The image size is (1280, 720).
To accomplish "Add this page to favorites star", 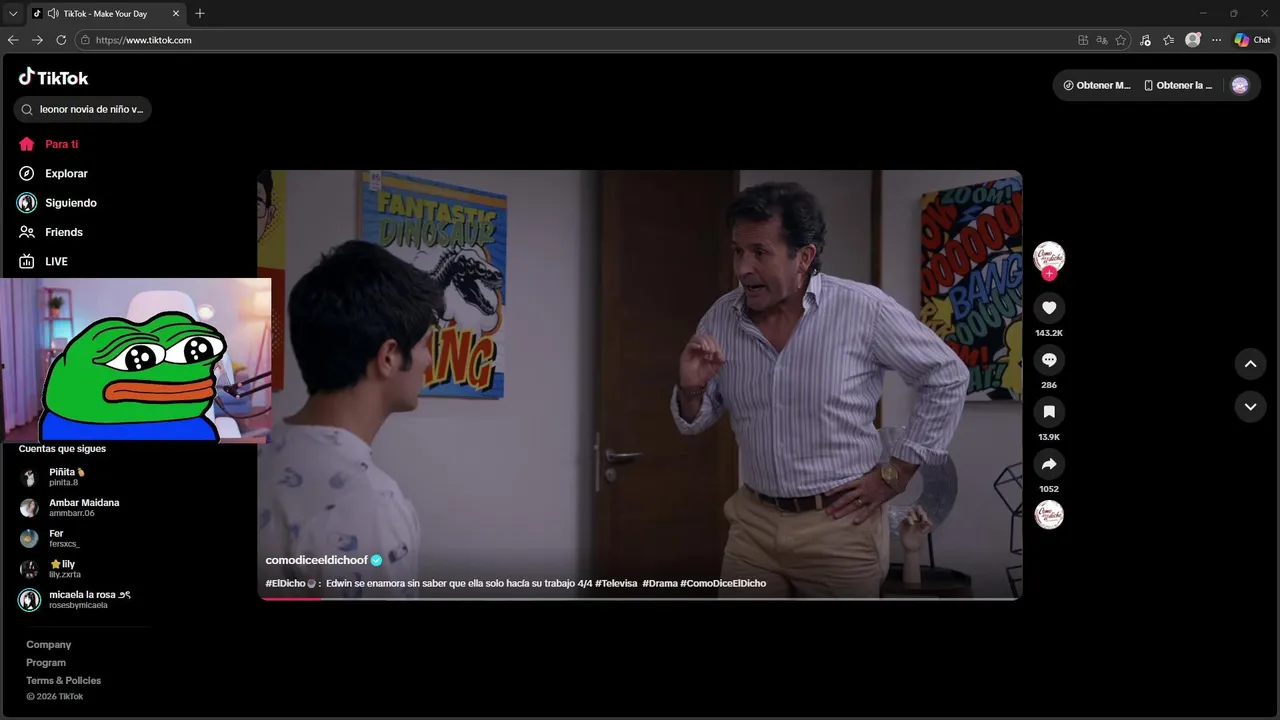I will pyautogui.click(x=1121, y=40).
